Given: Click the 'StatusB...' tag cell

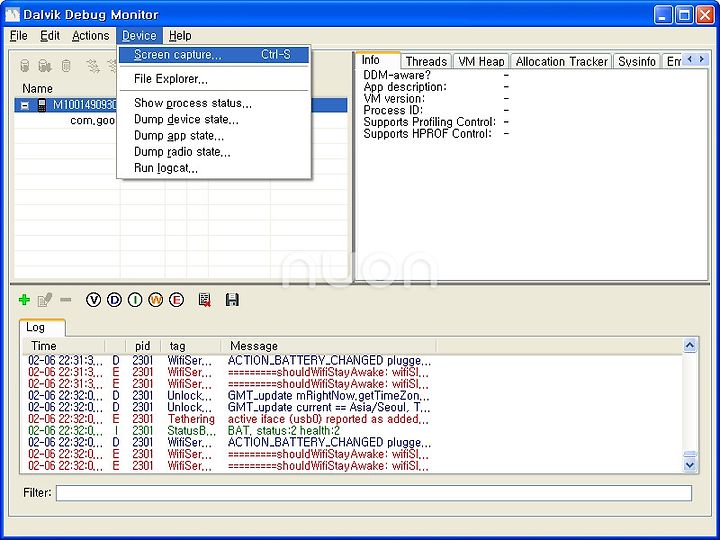Looking at the screenshot, I should (x=191, y=431).
